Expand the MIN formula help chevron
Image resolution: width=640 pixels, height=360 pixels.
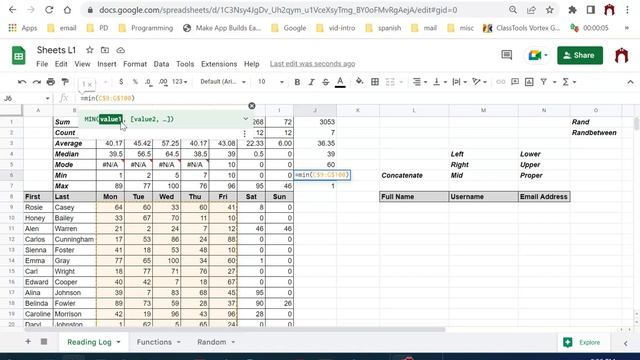tap(246, 119)
